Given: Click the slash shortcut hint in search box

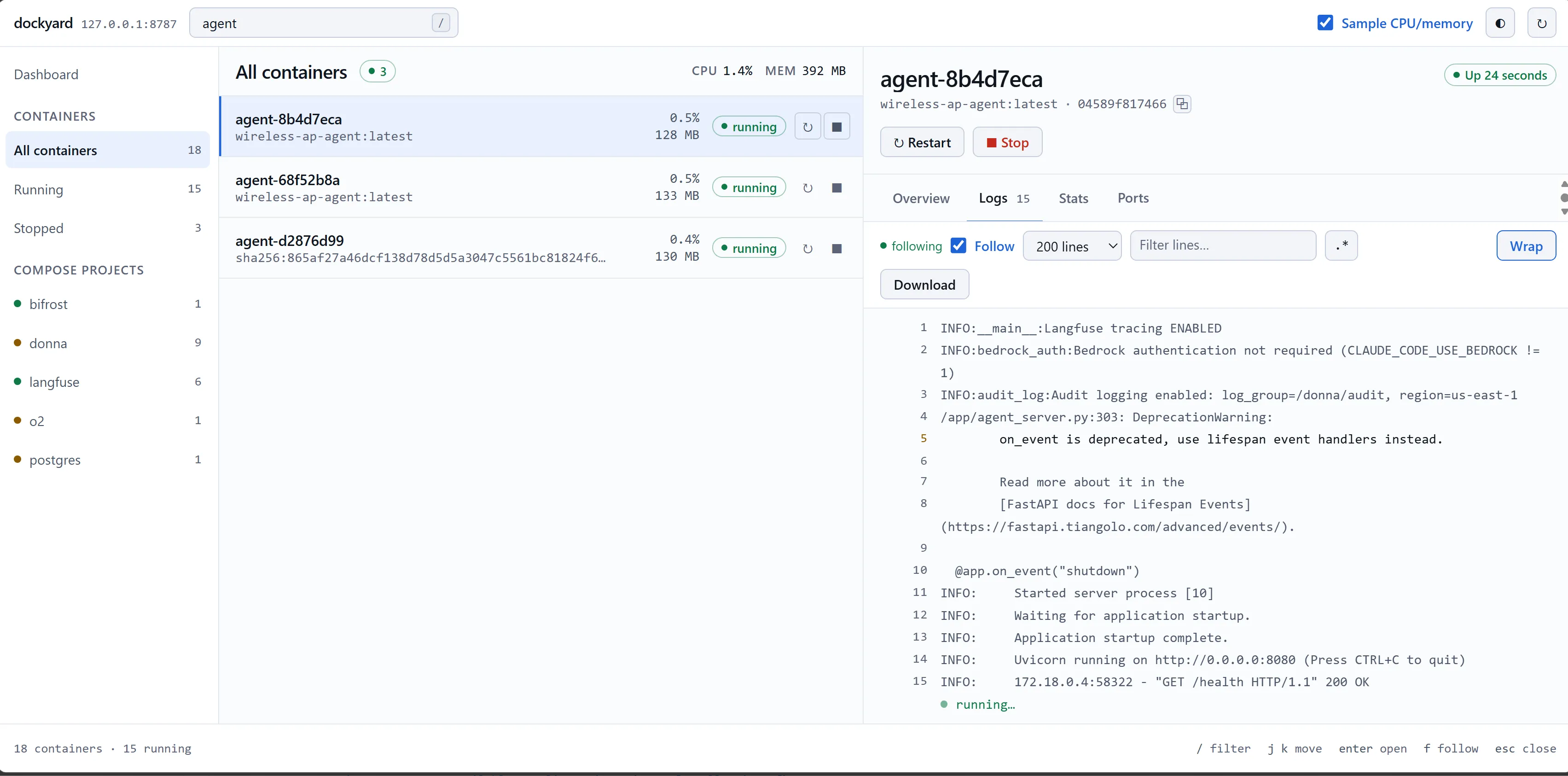Looking at the screenshot, I should [441, 23].
